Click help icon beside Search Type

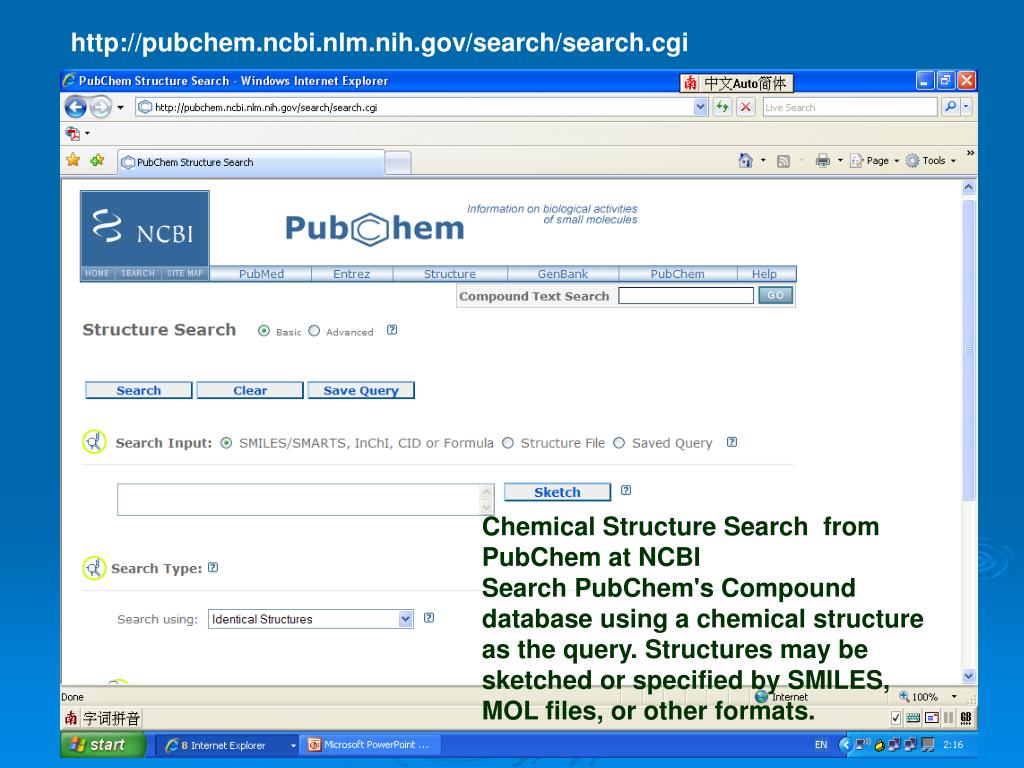tap(213, 568)
